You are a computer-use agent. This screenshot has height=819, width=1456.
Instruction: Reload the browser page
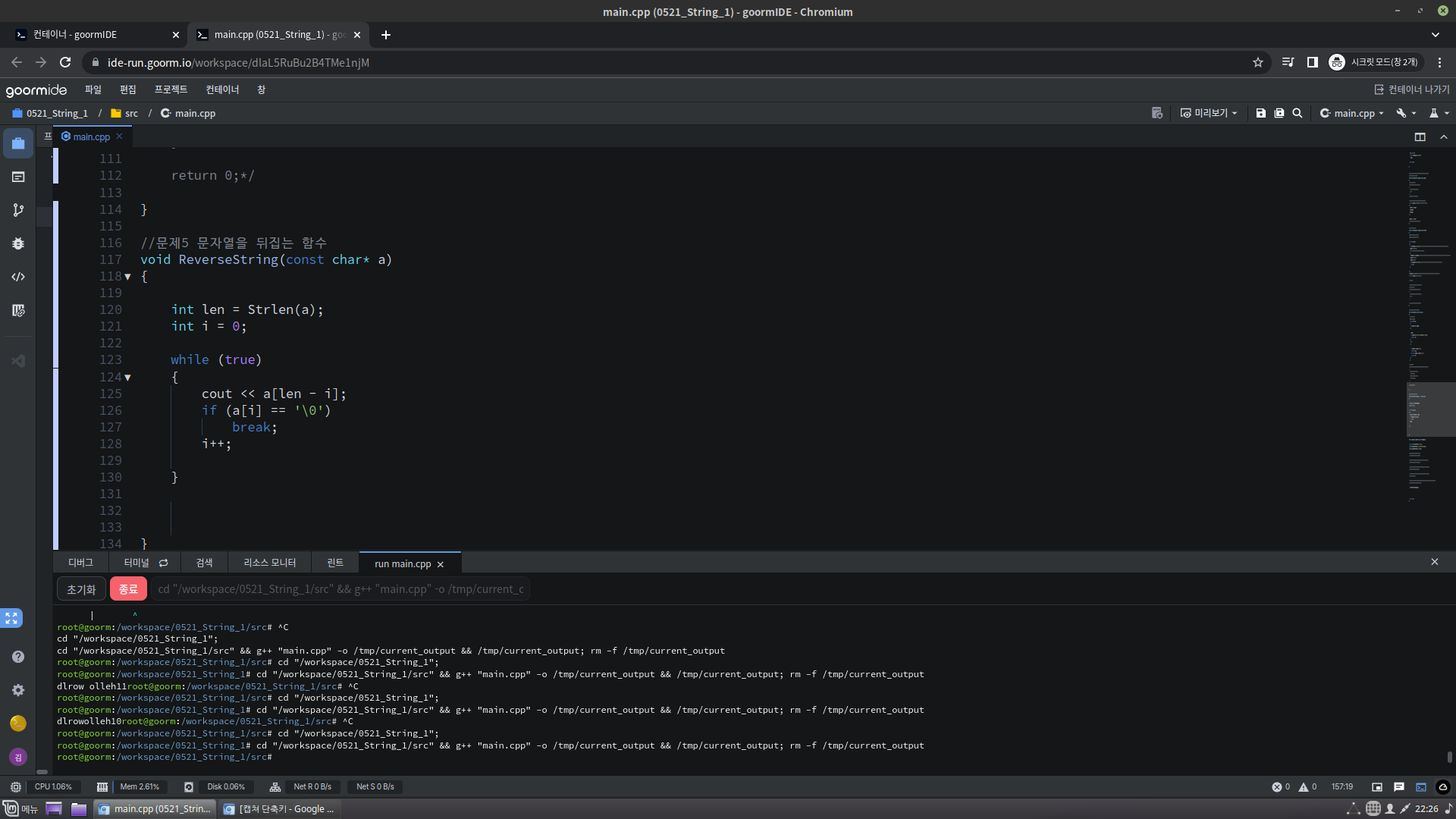click(65, 62)
